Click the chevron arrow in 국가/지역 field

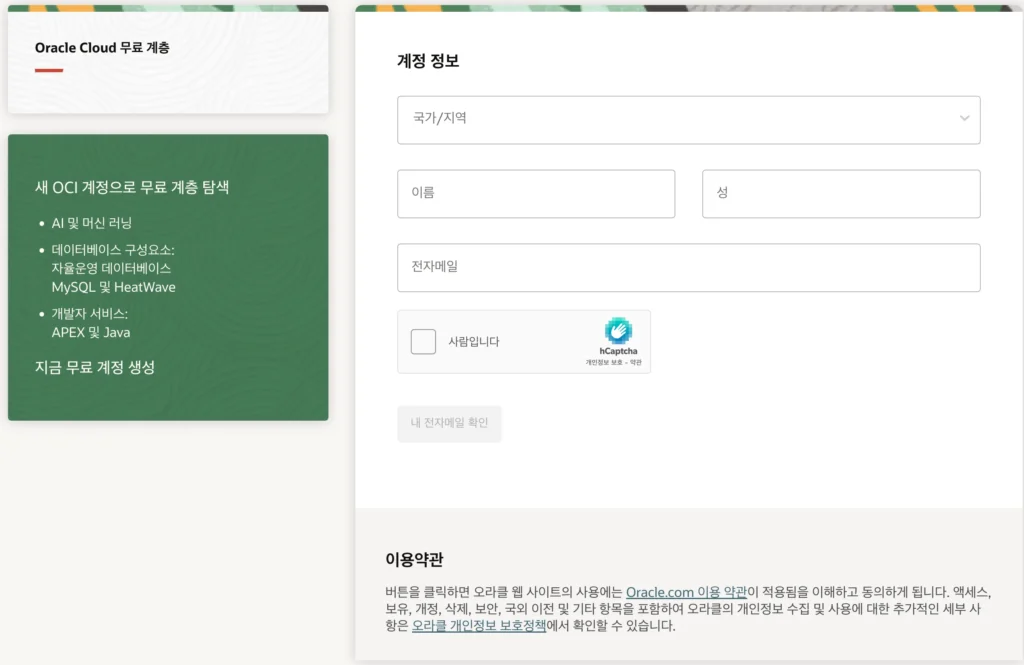[964, 119]
